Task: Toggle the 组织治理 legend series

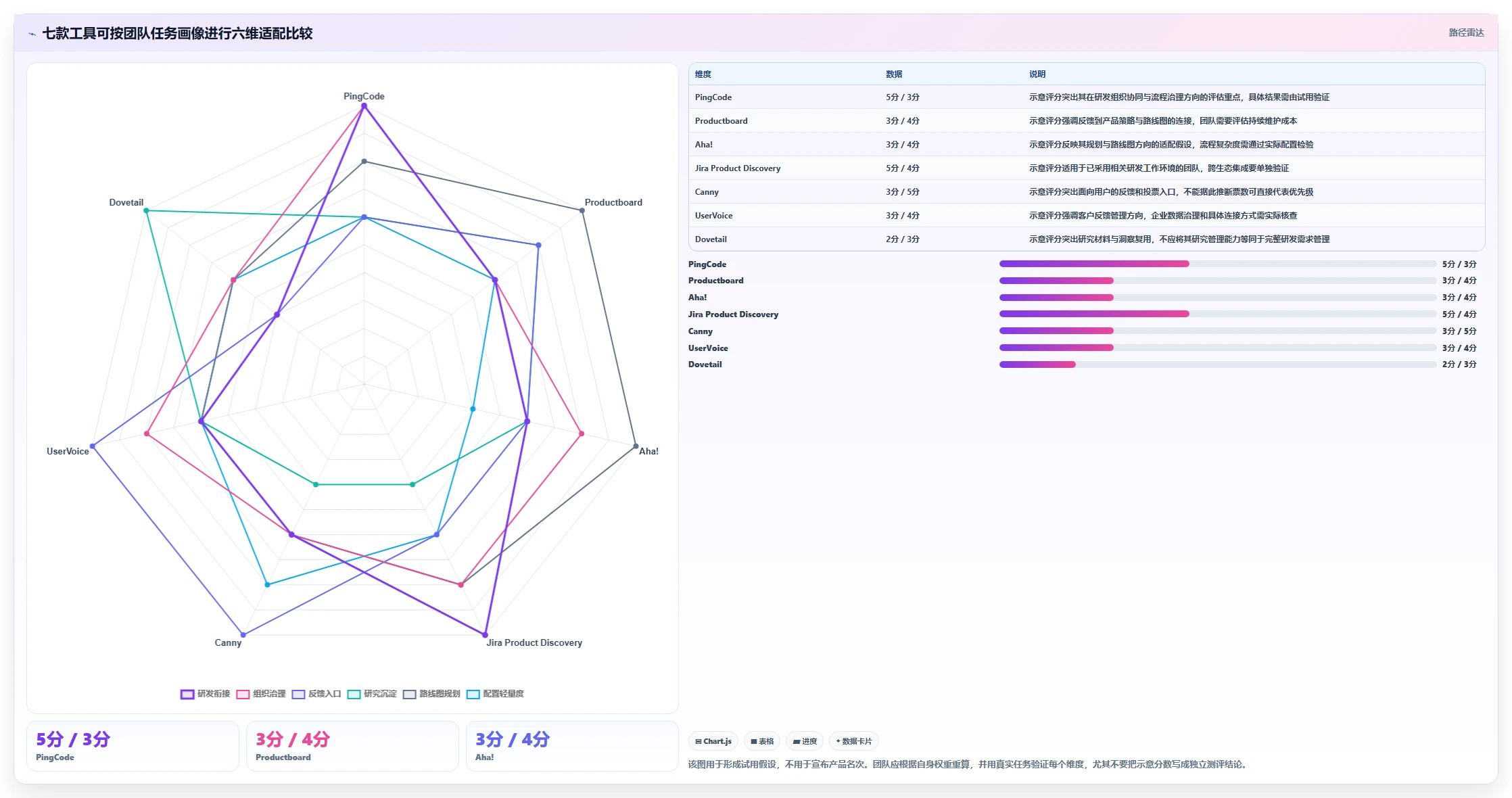Action: click(261, 694)
